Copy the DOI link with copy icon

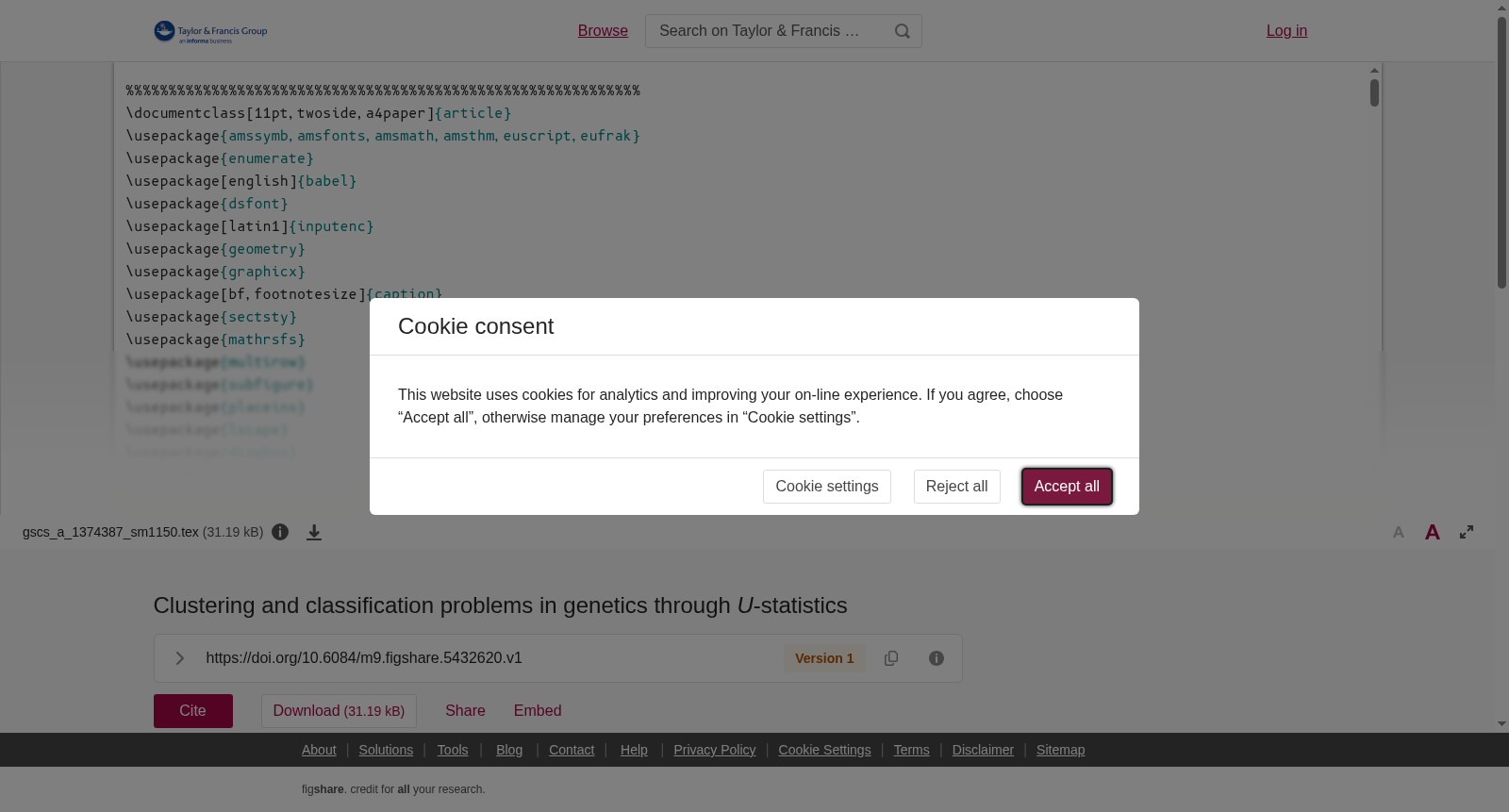pos(891,658)
